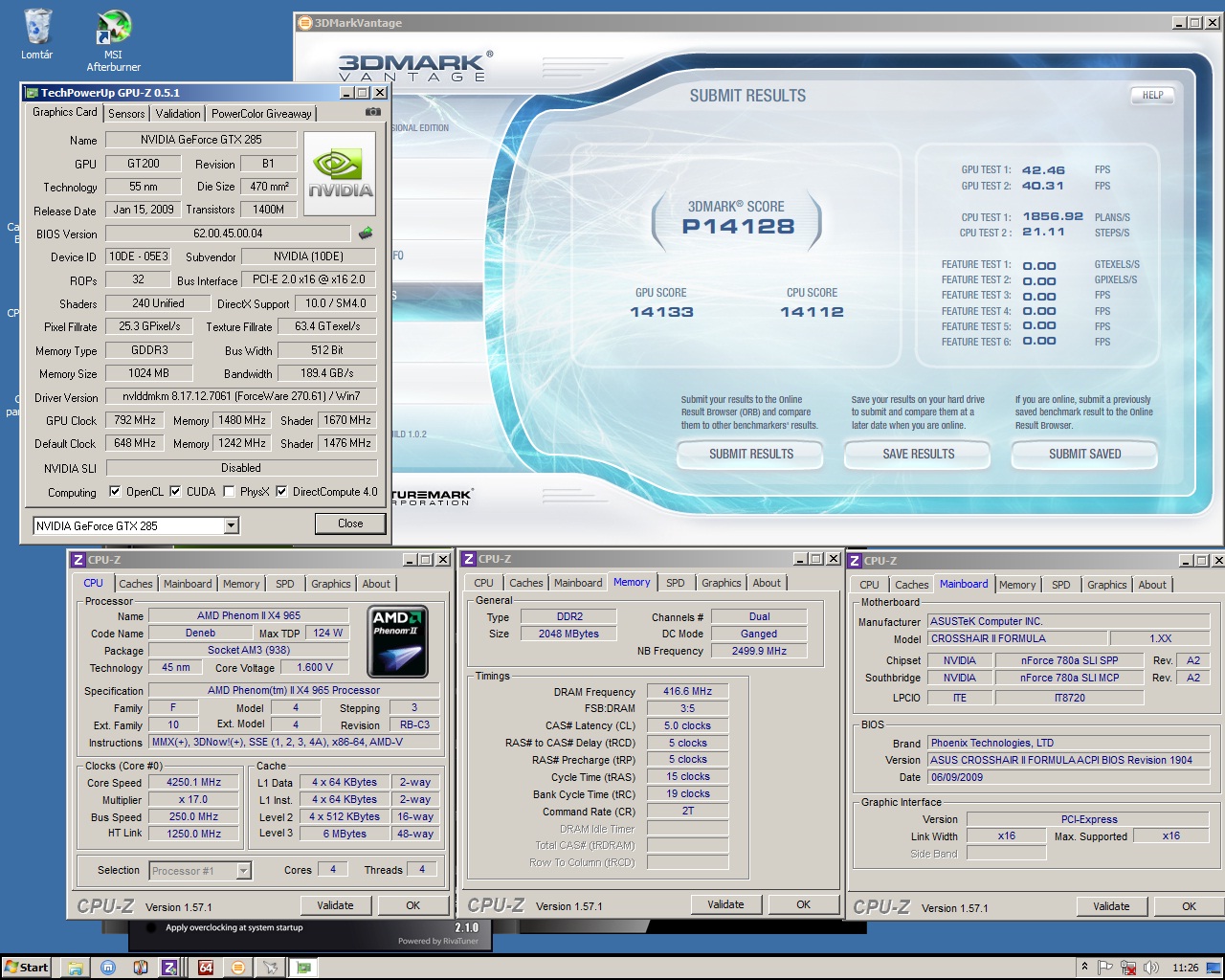The height and width of the screenshot is (980, 1225).
Task: Toggle the CUDA checkbox in GPU-Z
Action: click(175, 491)
